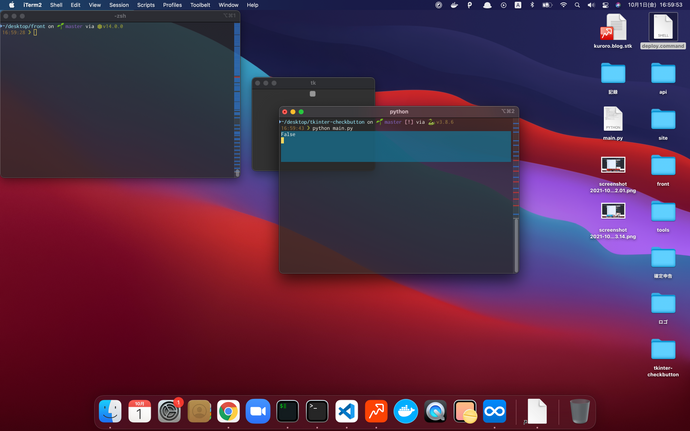Click the iTerm2 icon with green dollar prompt in the Dock
This screenshot has height=431, width=690.
coord(287,411)
